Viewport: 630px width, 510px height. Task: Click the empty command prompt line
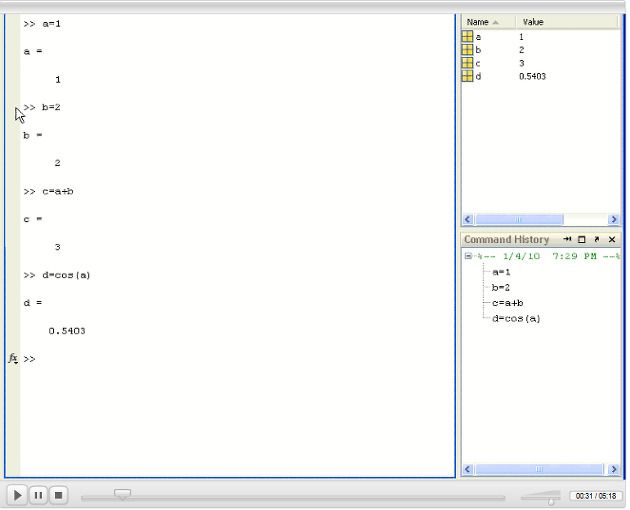pyautogui.click(x=237, y=359)
